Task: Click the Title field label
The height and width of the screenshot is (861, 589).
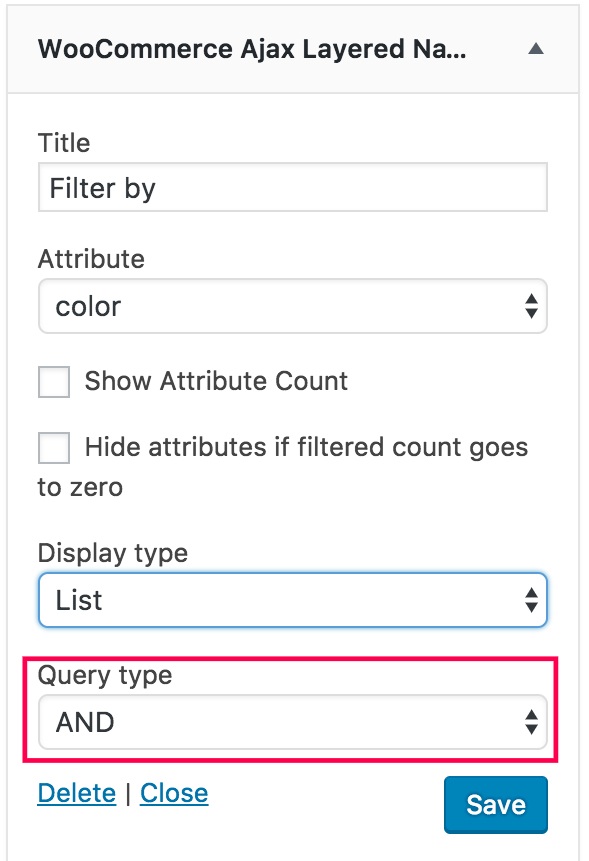Action: pyautogui.click(x=64, y=143)
